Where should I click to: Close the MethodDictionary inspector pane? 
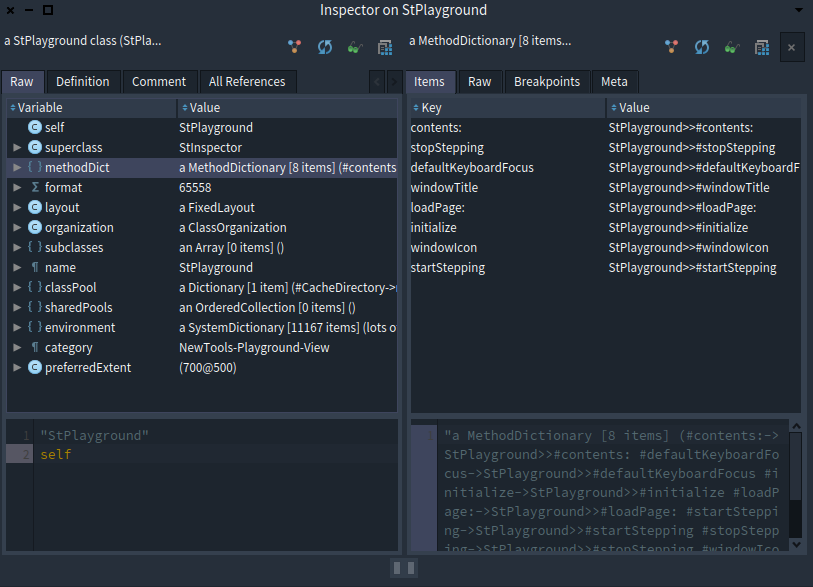[x=792, y=48]
